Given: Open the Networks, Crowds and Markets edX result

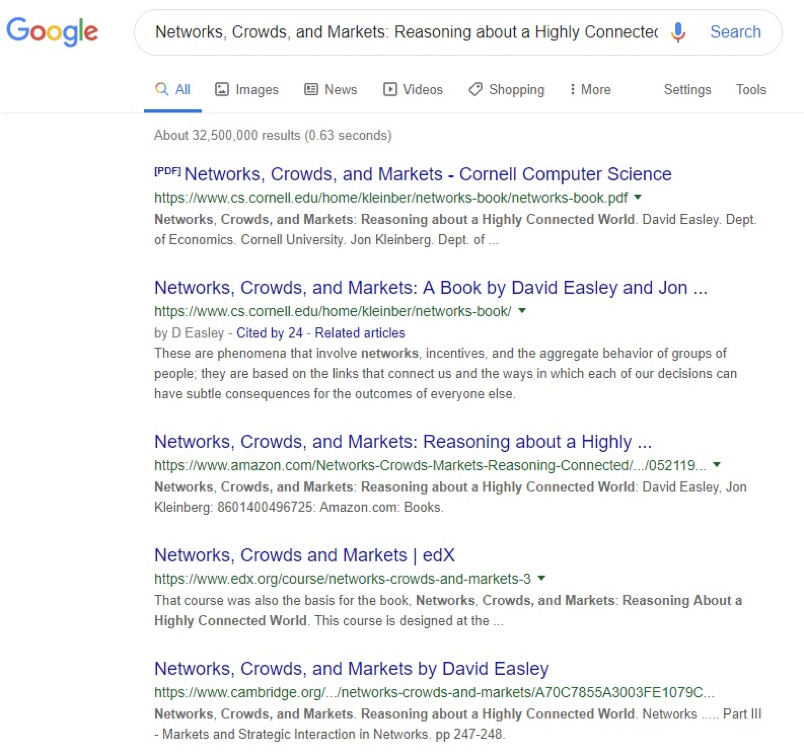Looking at the screenshot, I should coord(304,555).
